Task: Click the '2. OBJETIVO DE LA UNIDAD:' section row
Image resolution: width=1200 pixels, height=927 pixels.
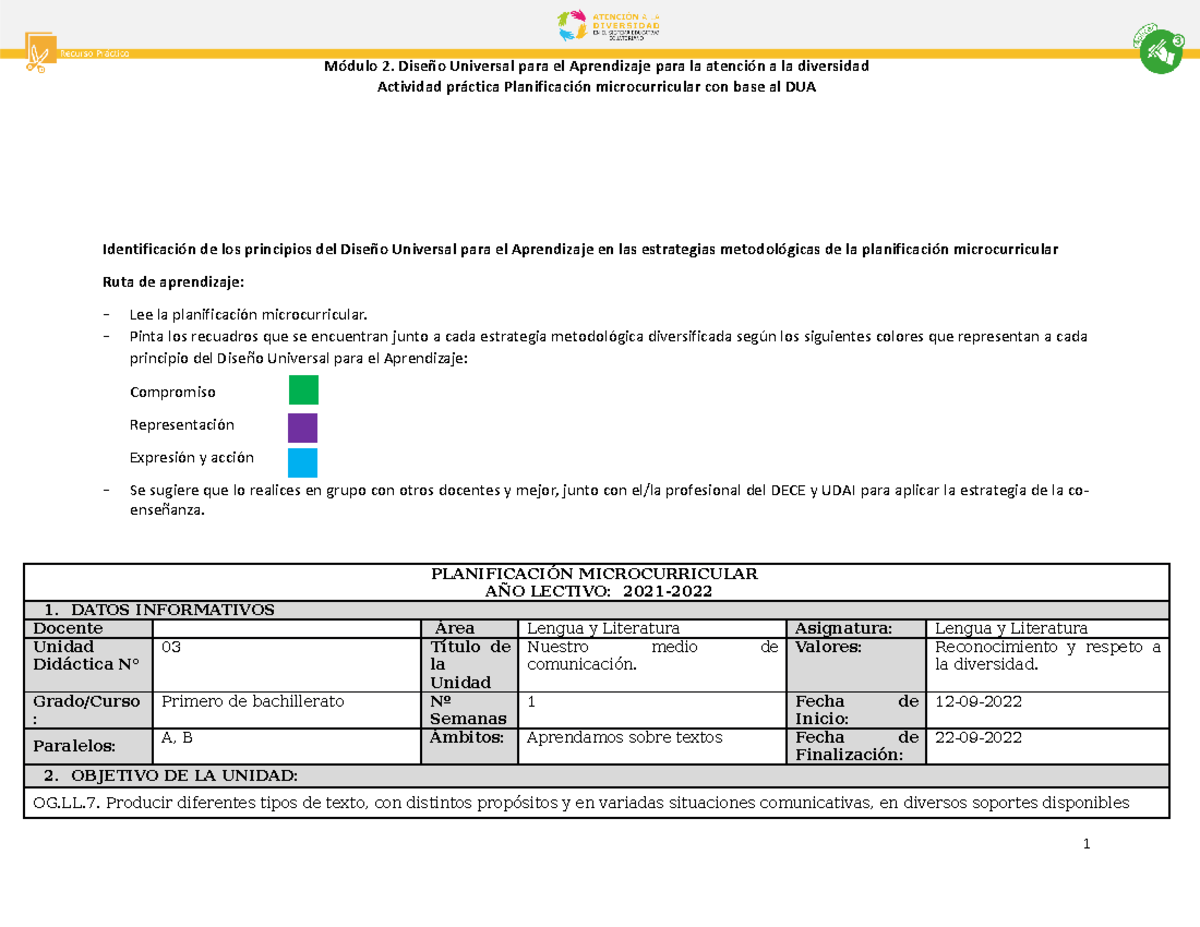Action: coord(596,777)
